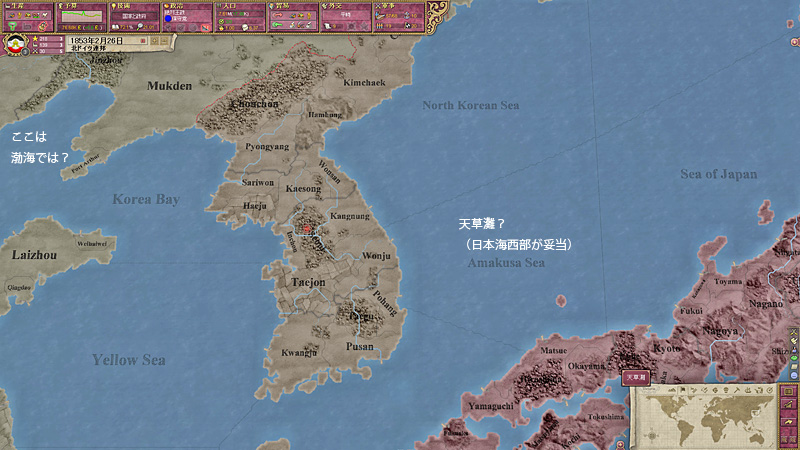Click current research 国家と政府 bar
The height and width of the screenshot is (450, 800).
click(135, 16)
